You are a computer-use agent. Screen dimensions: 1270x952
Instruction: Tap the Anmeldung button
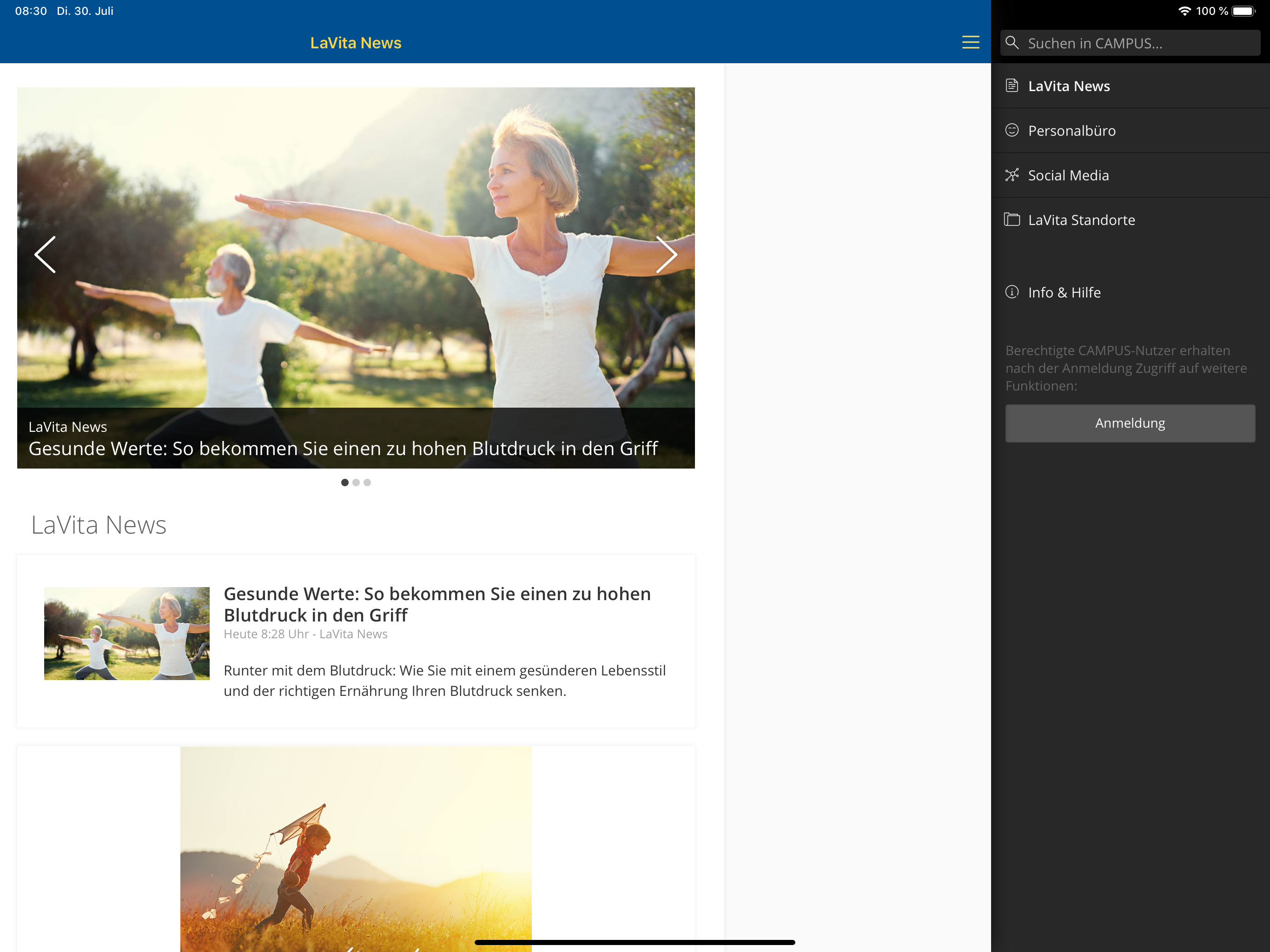[1130, 423]
